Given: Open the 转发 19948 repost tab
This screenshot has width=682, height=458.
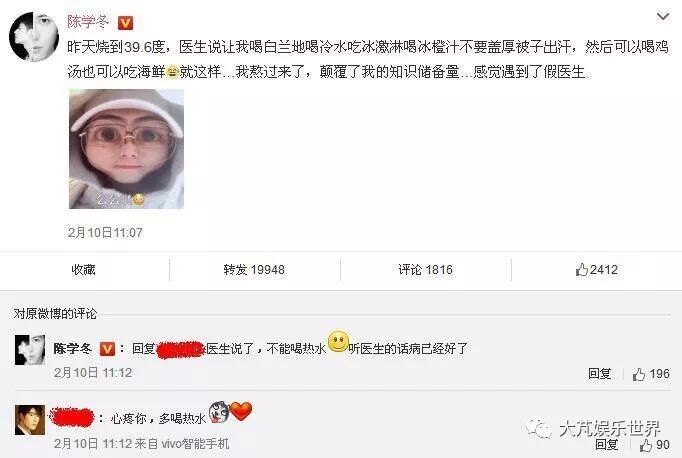Looking at the screenshot, I should [254, 270].
